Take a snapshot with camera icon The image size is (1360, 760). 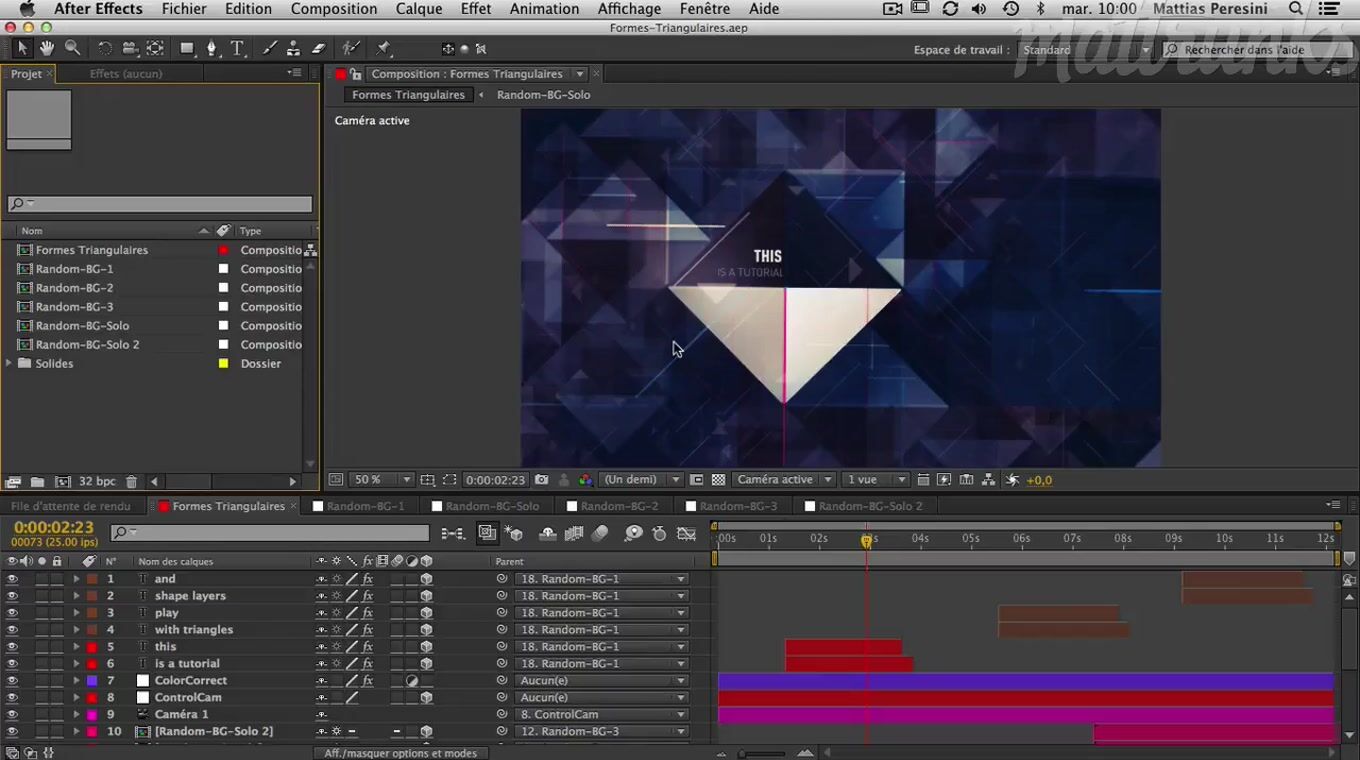click(x=541, y=480)
